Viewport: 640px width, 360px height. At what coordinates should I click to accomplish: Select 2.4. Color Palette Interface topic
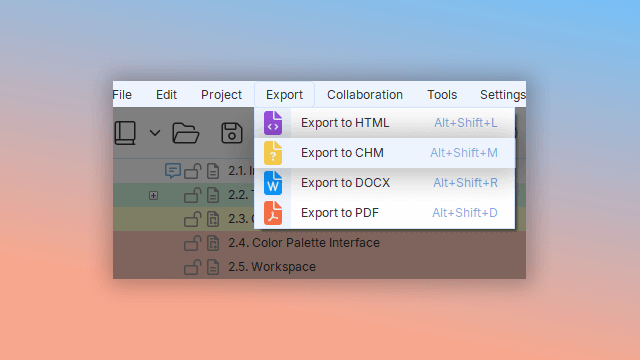(304, 243)
